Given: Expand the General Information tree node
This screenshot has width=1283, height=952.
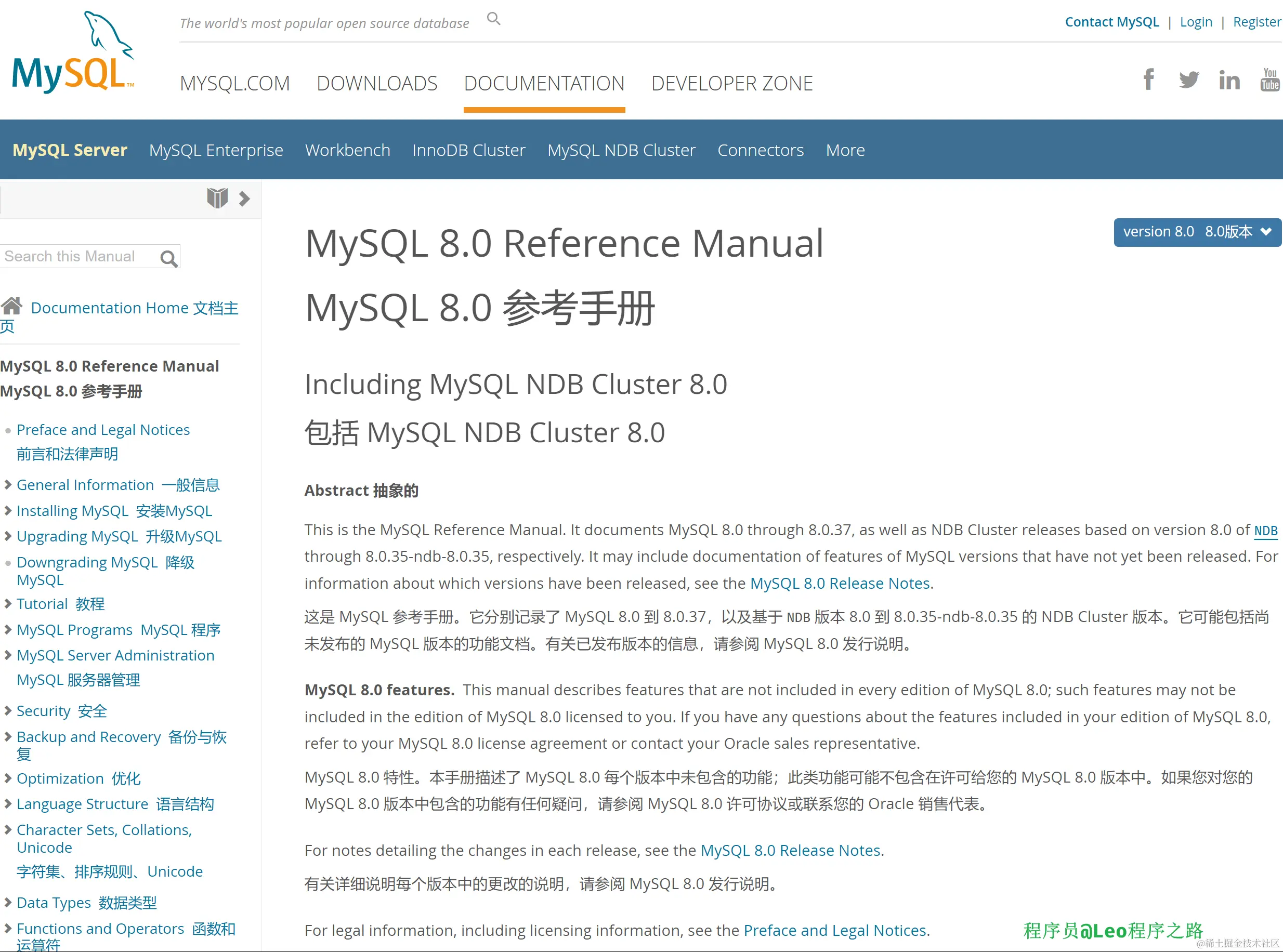Looking at the screenshot, I should [x=8, y=485].
